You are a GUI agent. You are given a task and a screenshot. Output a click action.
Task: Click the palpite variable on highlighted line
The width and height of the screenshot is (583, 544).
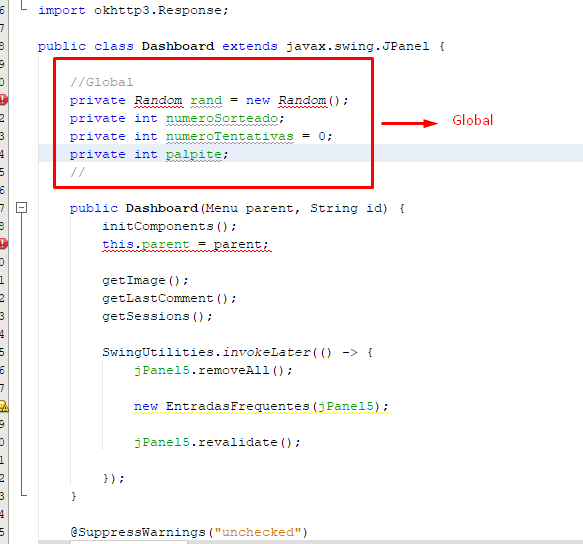(x=194, y=155)
